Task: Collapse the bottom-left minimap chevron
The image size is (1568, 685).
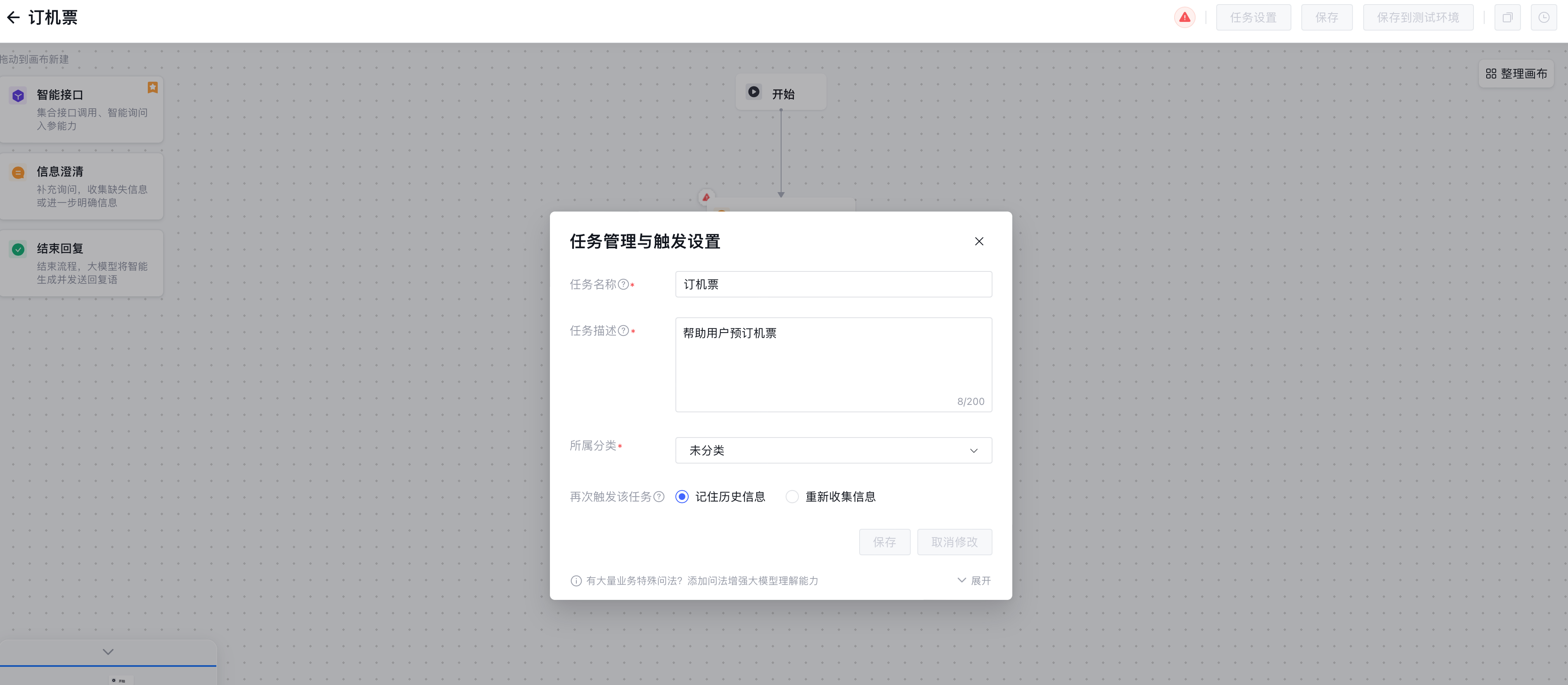Action: 108,652
